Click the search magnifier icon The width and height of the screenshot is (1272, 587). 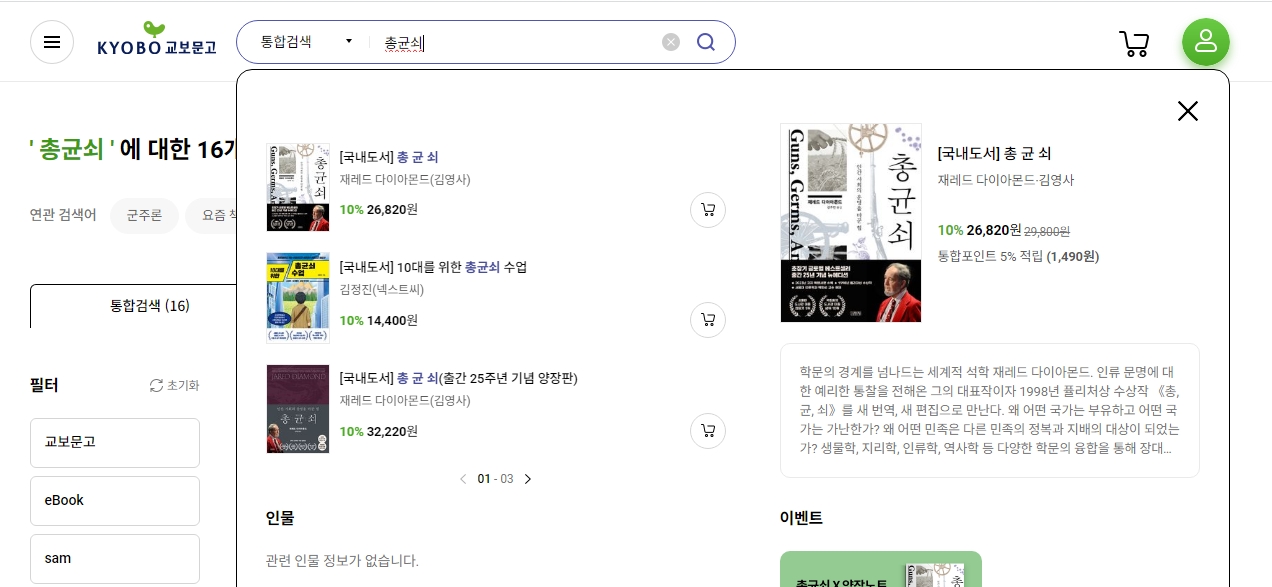point(705,42)
